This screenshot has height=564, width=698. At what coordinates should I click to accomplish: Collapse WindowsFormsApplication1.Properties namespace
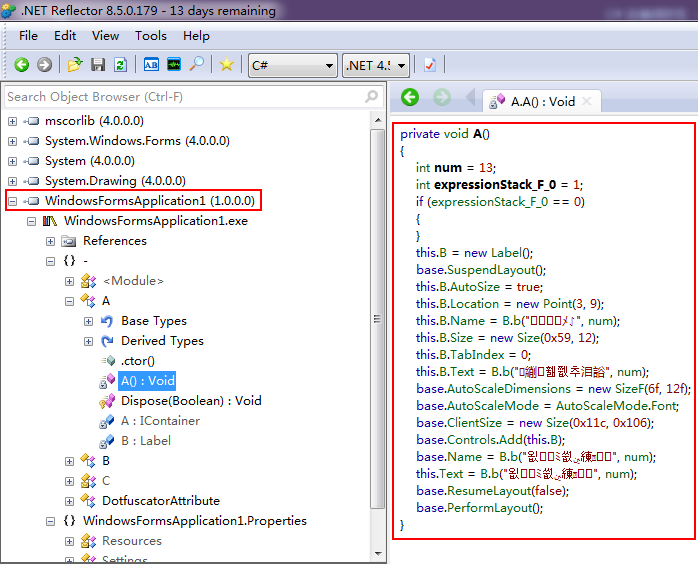tap(50, 521)
